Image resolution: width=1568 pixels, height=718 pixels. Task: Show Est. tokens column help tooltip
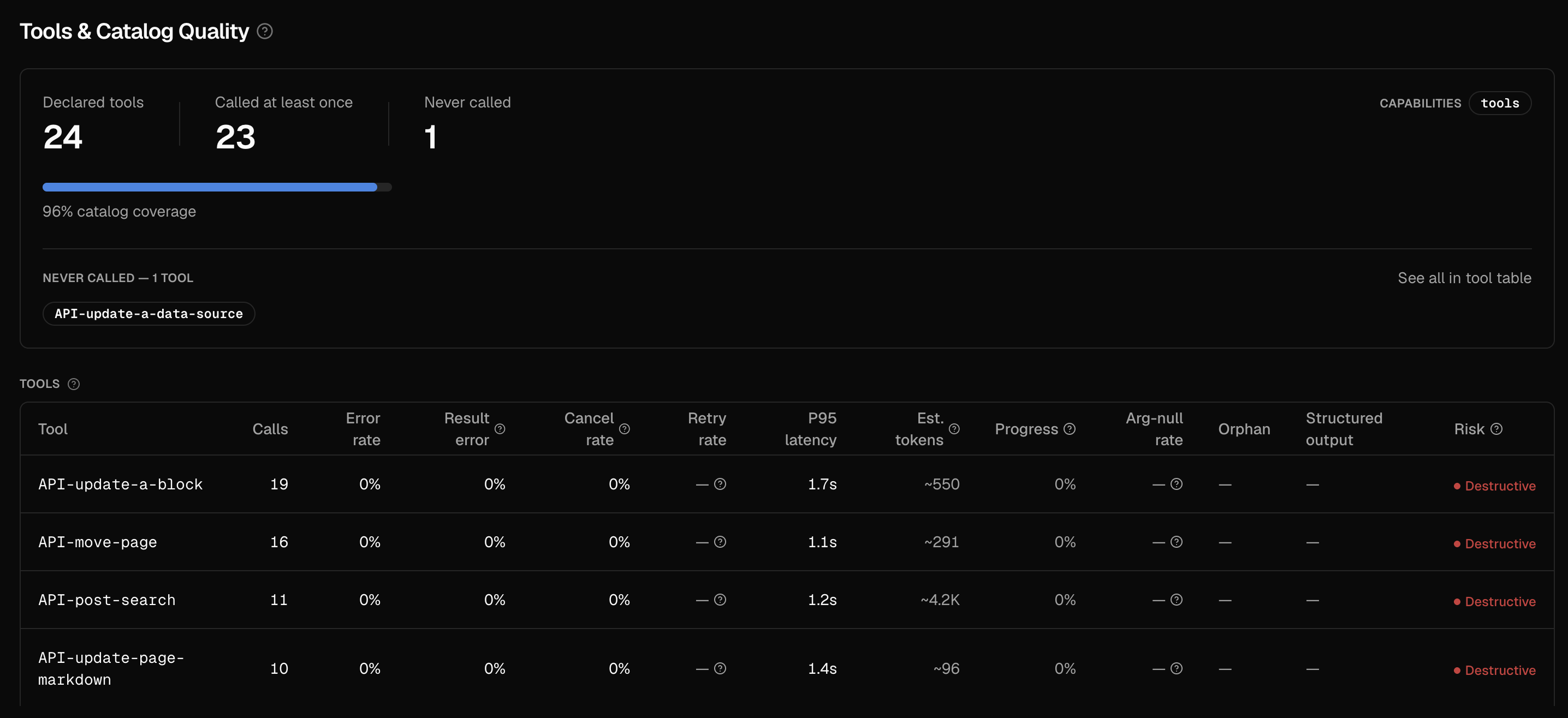pos(954,429)
